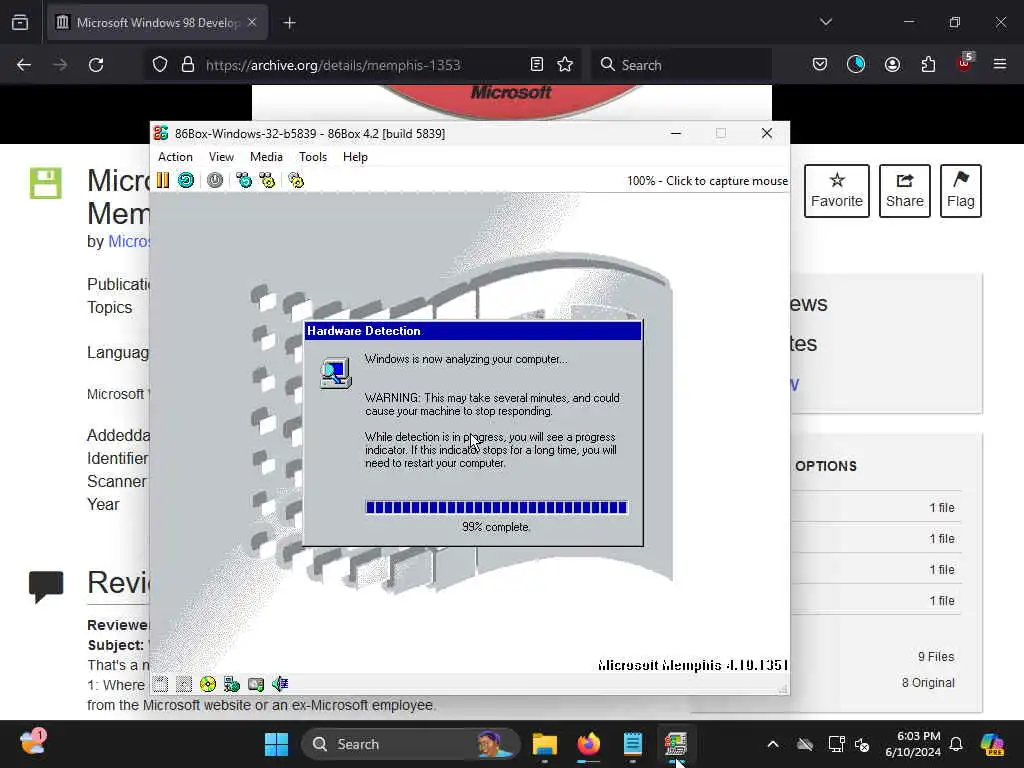This screenshot has height=768, width=1024.
Task: Click the taskbar Search box
Action: point(410,744)
